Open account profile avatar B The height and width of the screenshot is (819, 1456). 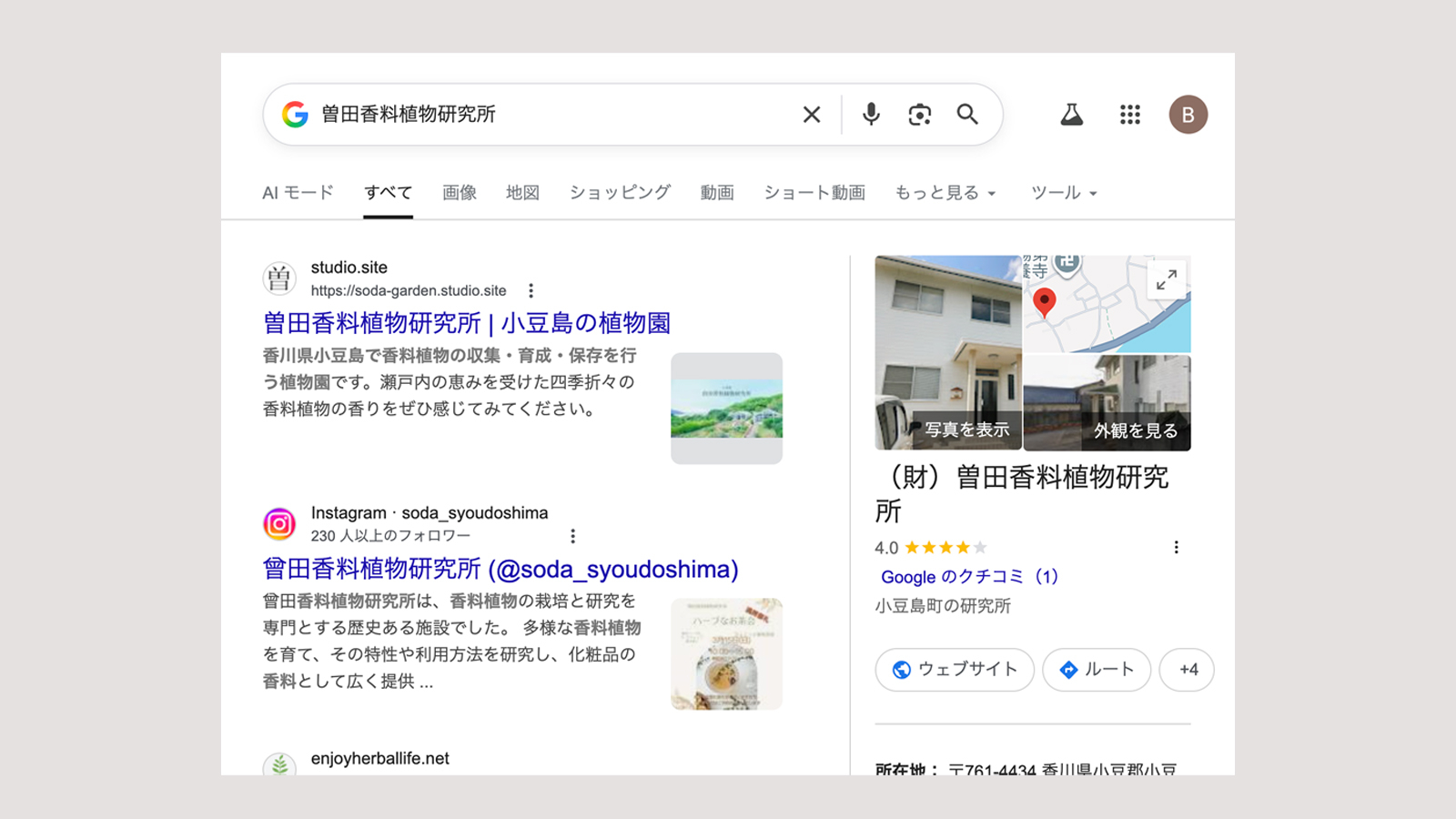click(x=1188, y=115)
